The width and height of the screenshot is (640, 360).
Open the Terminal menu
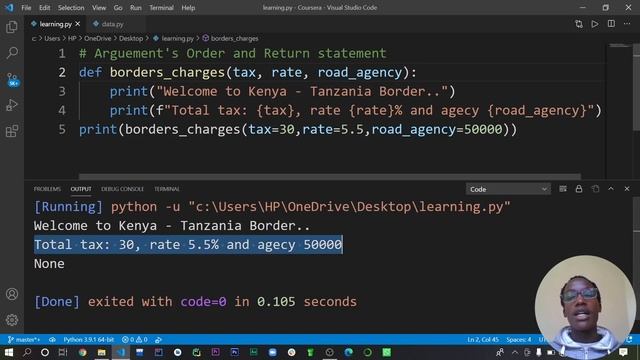(161, 8)
